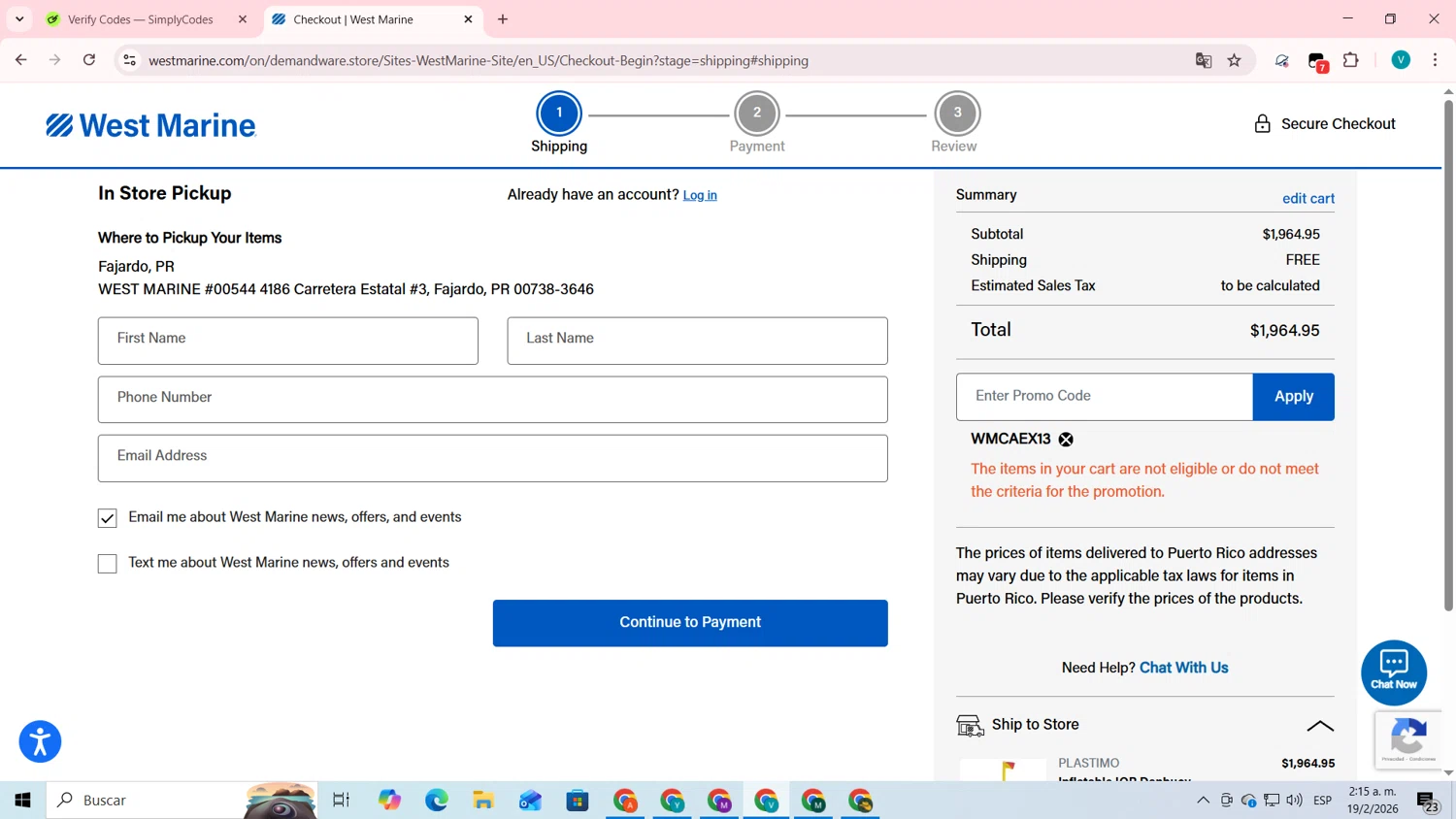The width and height of the screenshot is (1456, 819).
Task: Check Text me about West Marine news
Action: pyautogui.click(x=107, y=564)
